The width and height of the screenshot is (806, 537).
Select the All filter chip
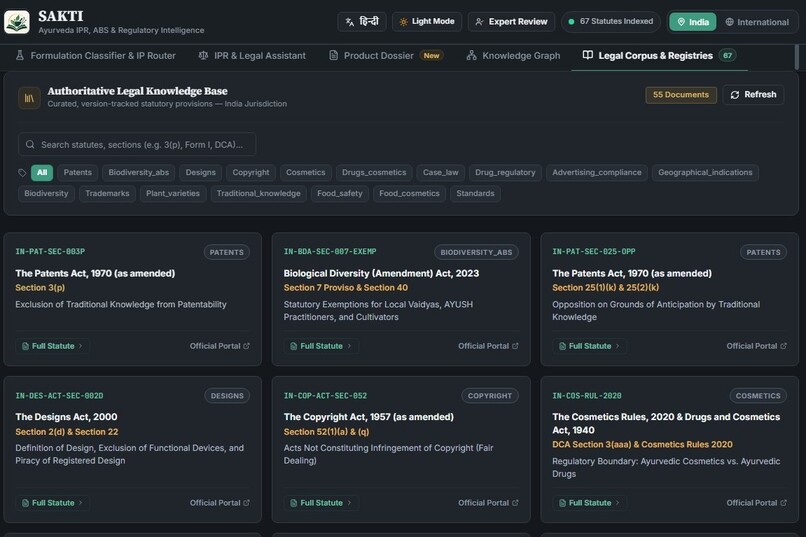point(42,173)
